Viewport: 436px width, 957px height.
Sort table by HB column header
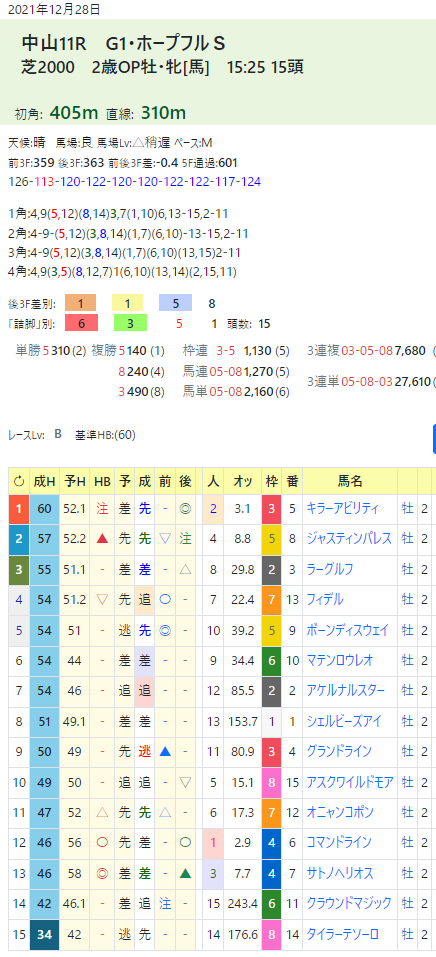[101, 481]
